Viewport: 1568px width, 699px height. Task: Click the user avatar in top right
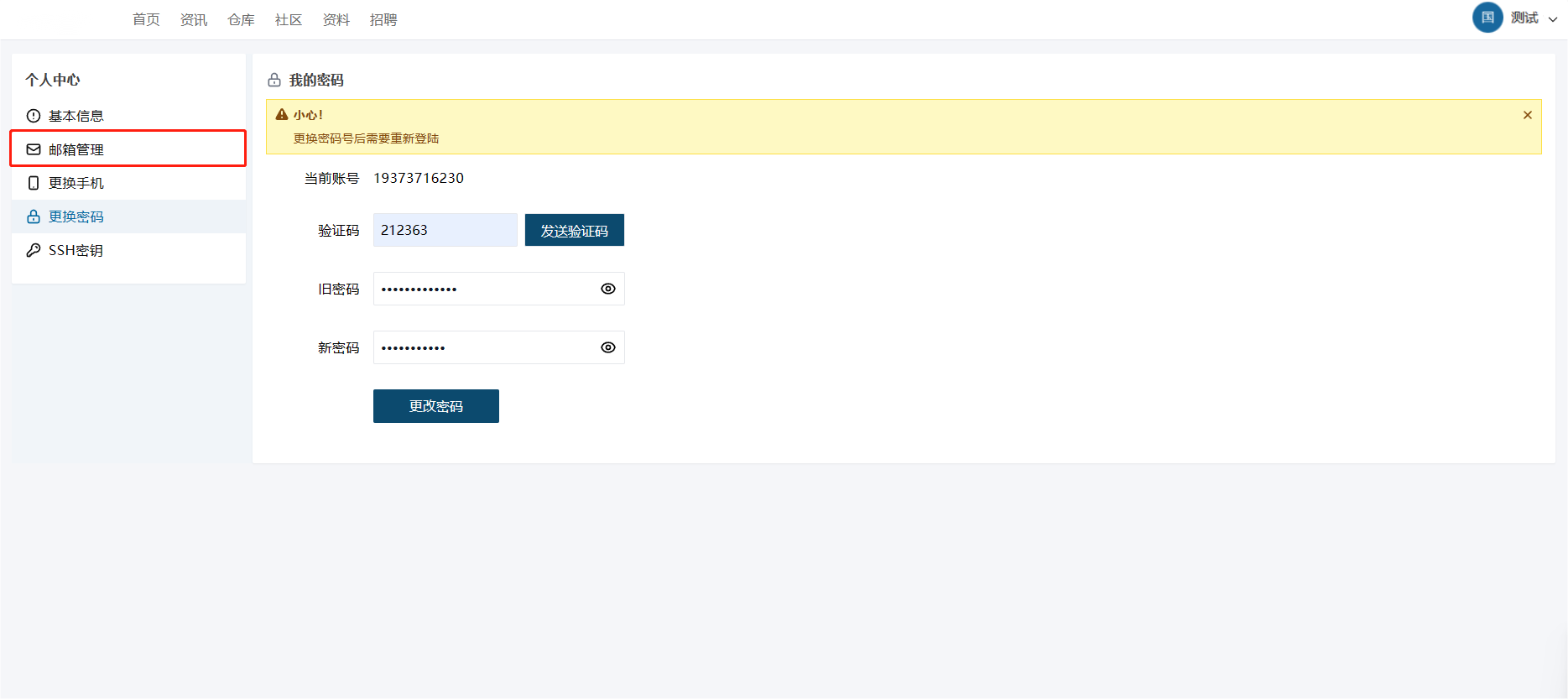[1487, 18]
